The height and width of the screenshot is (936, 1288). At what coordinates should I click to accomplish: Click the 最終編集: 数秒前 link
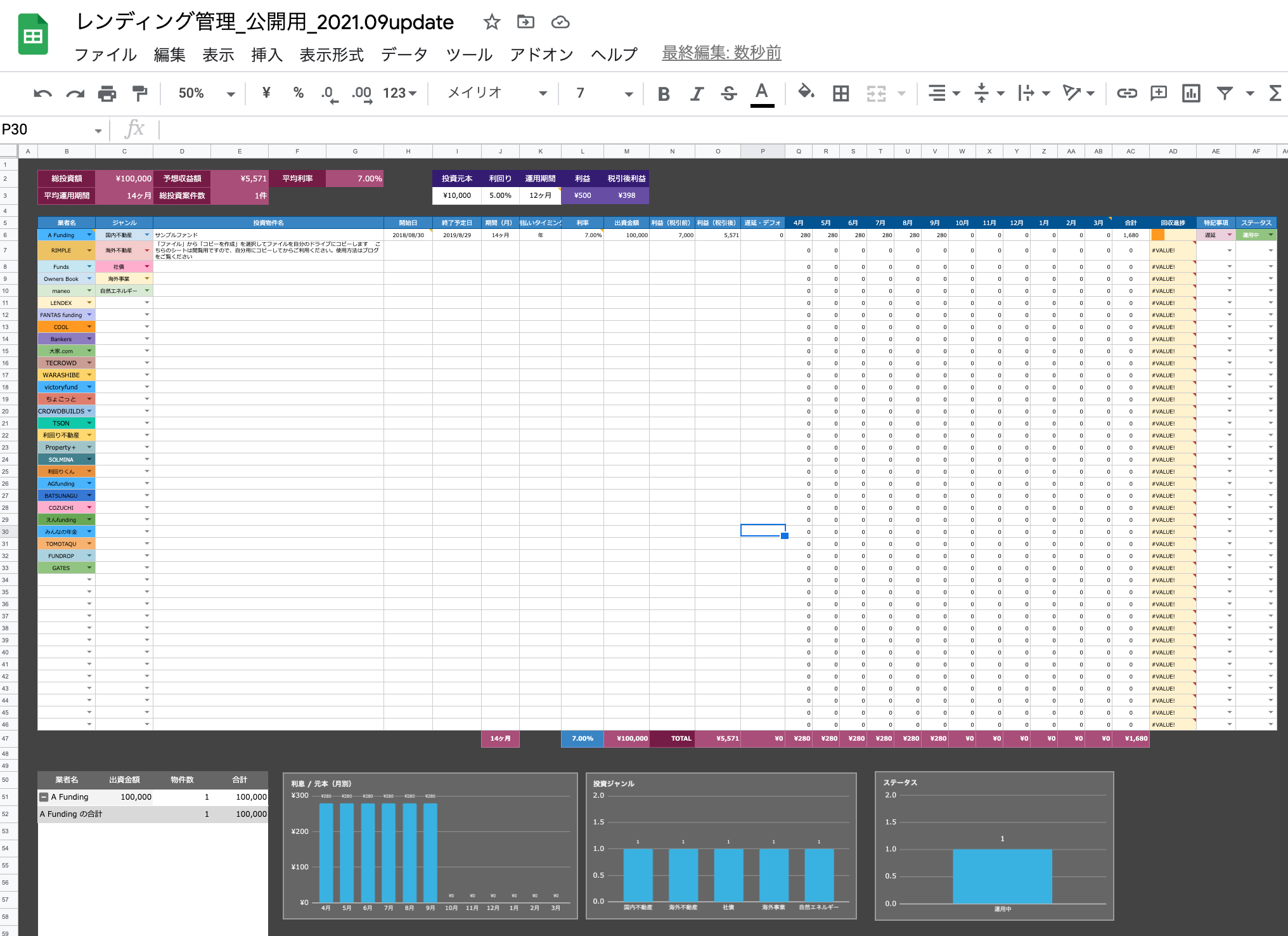721,53
